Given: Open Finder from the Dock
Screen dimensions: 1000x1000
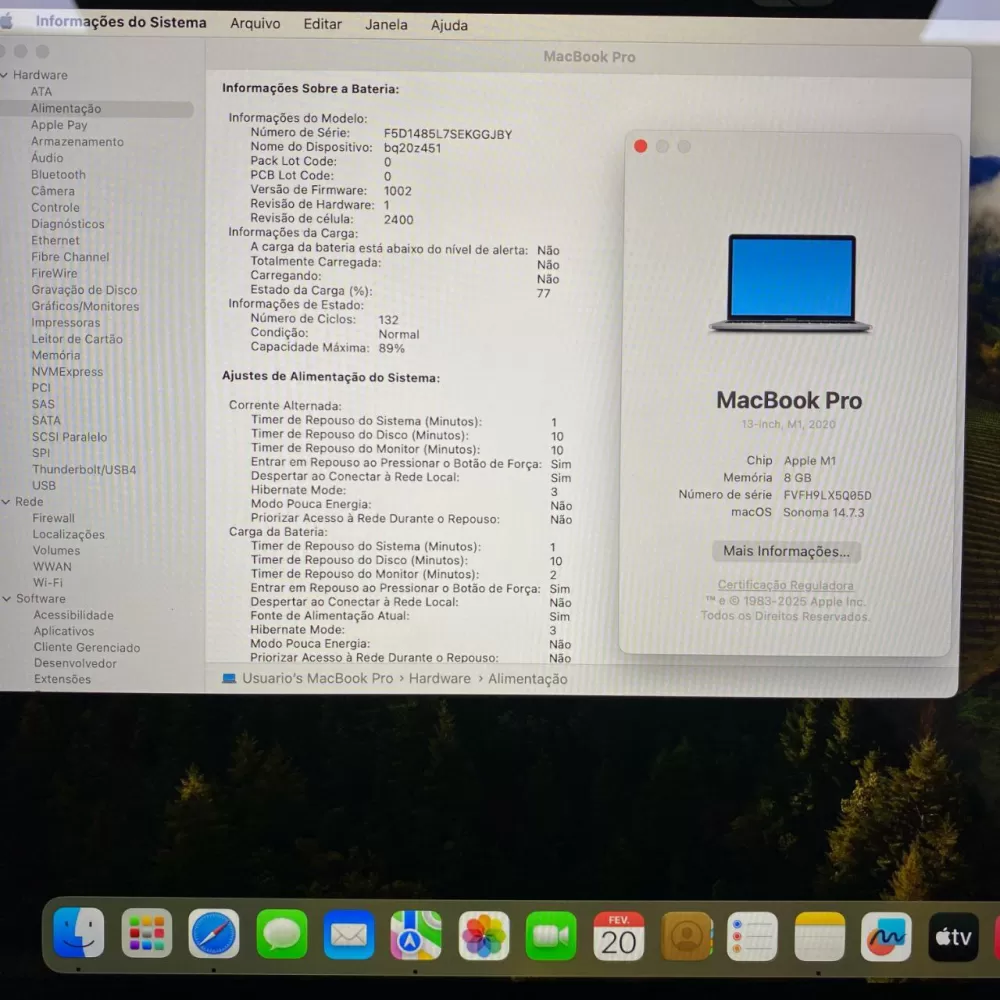Looking at the screenshot, I should [x=78, y=933].
